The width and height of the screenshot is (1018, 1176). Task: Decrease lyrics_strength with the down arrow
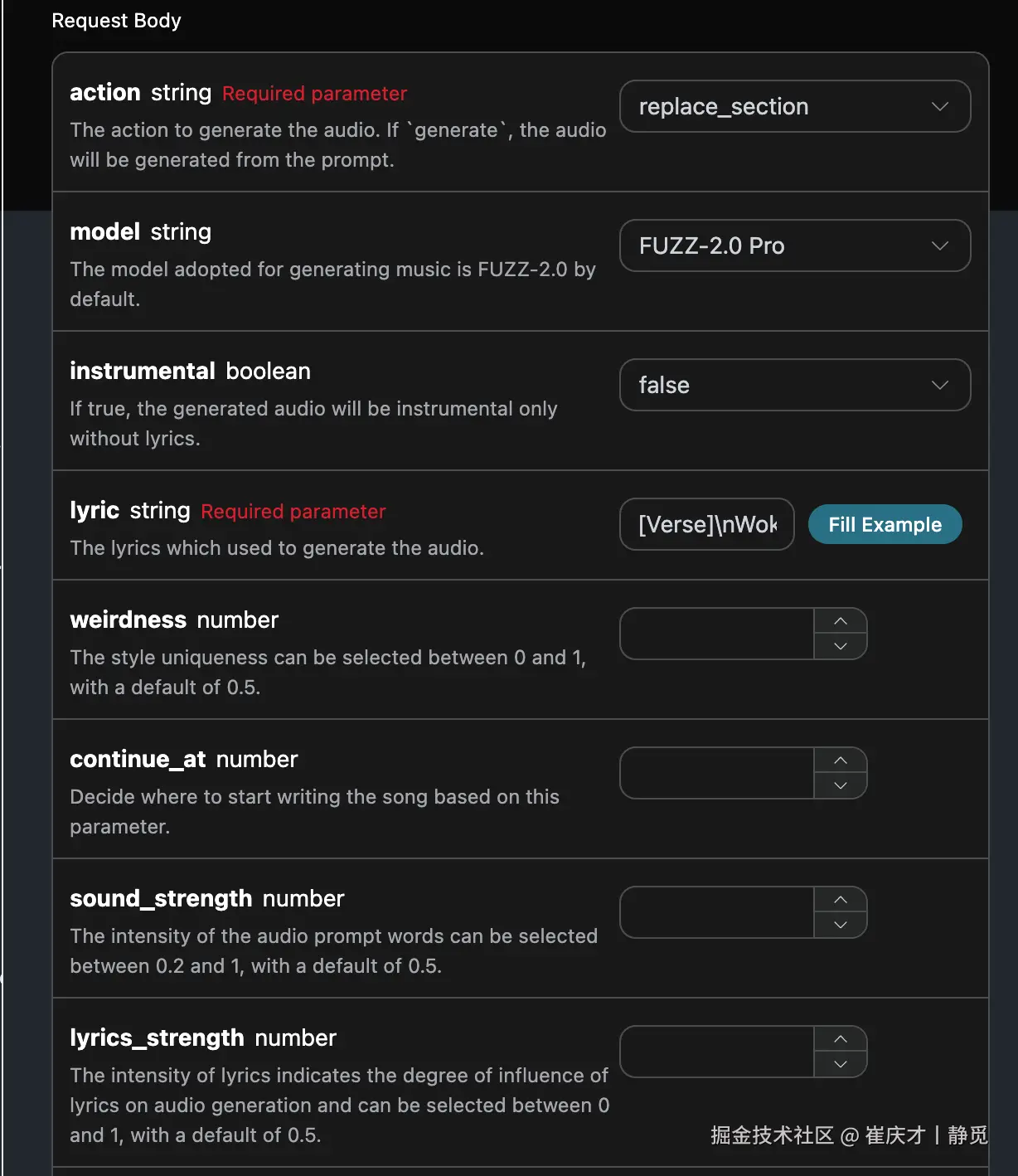point(841,1064)
